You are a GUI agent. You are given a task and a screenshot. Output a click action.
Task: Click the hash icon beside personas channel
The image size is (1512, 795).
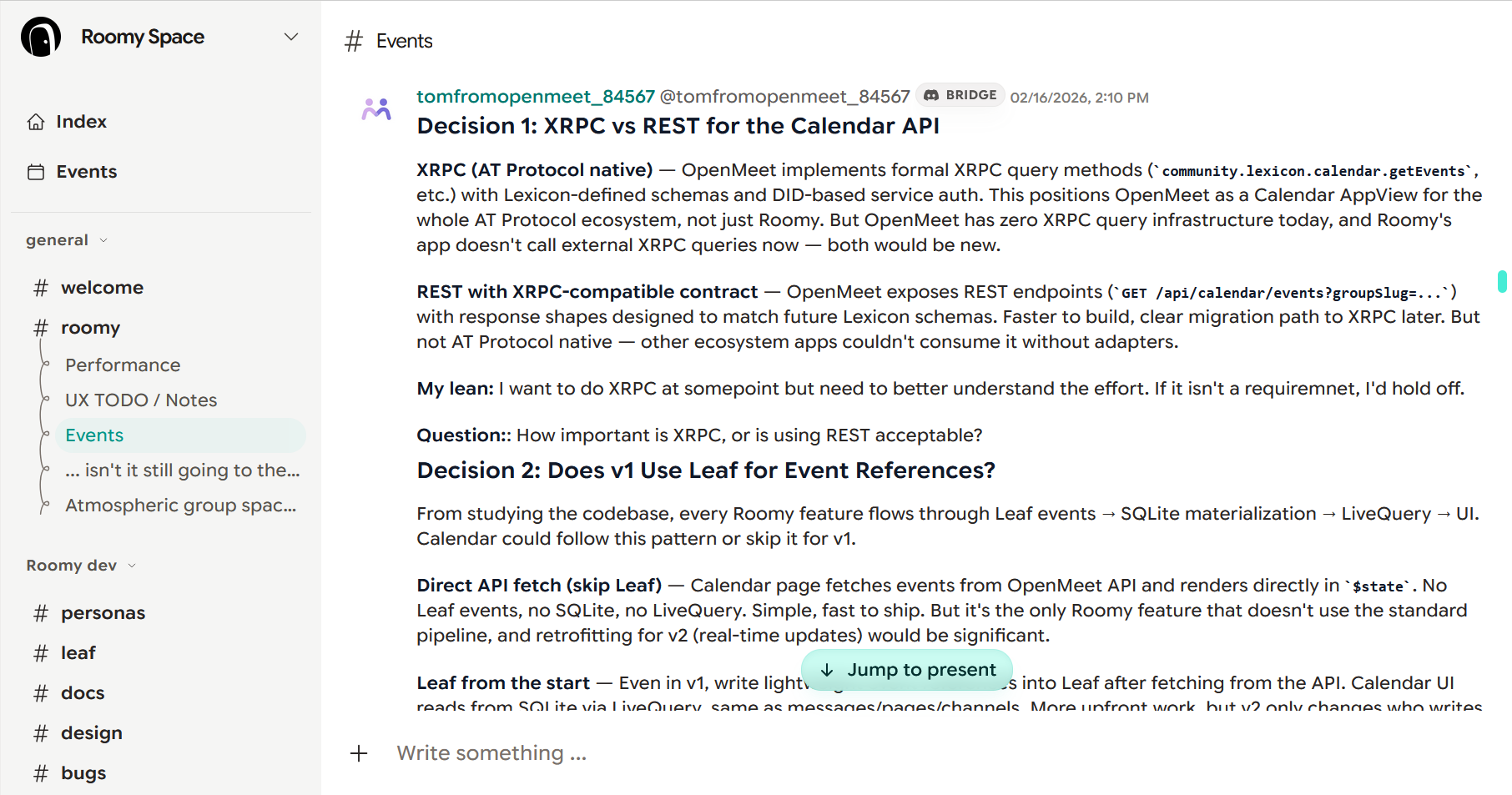point(40,613)
